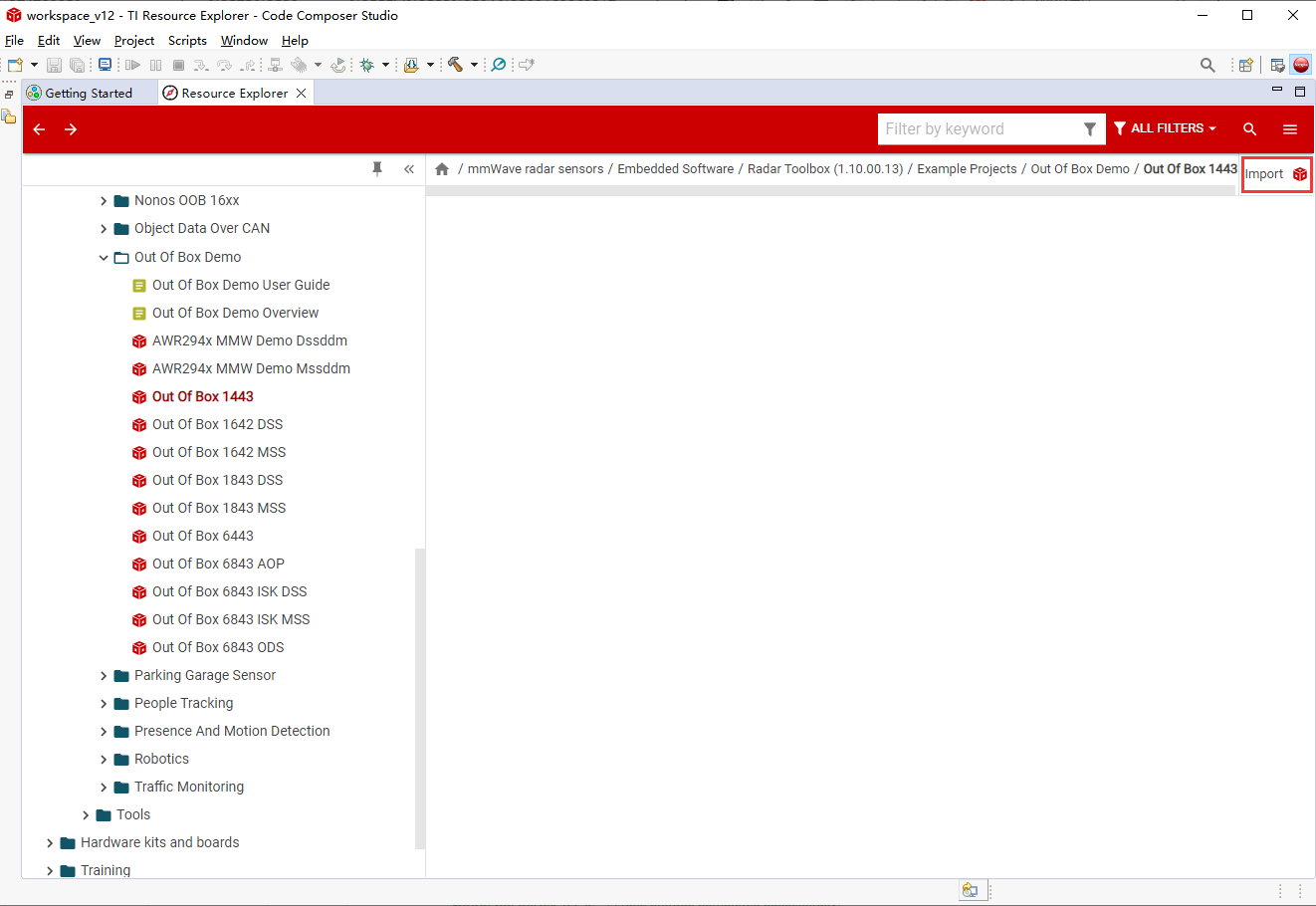Maximize the Resource Explorer view
Screen dimensions: 1316x906
[1300, 91]
